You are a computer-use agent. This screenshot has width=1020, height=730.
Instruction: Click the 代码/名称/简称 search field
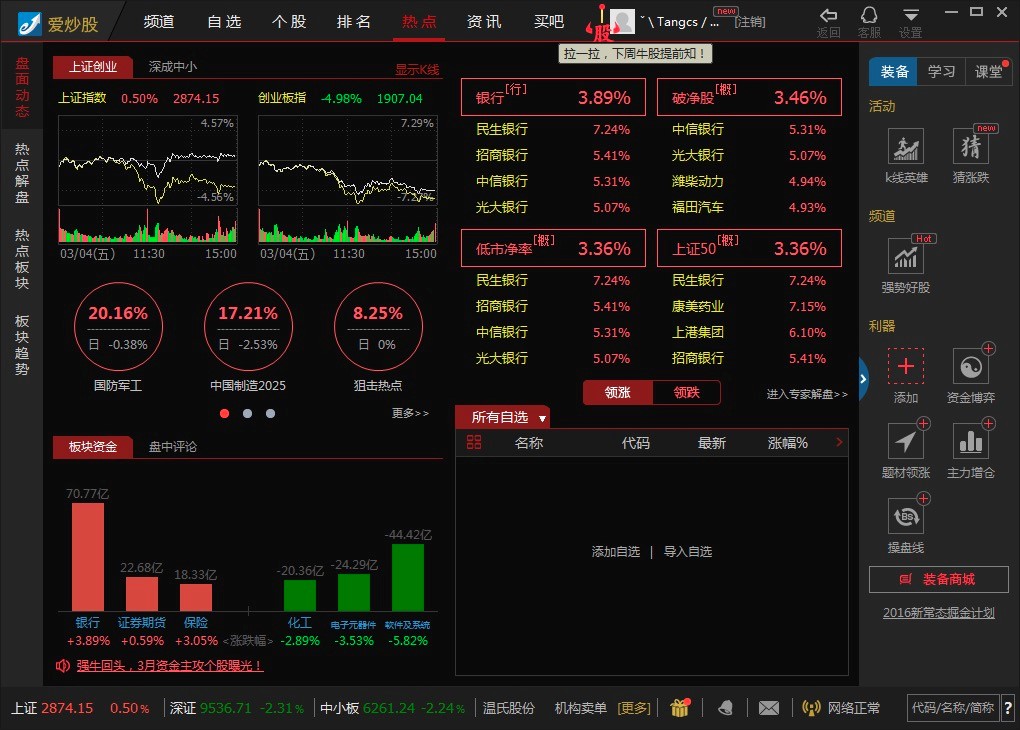coord(953,708)
